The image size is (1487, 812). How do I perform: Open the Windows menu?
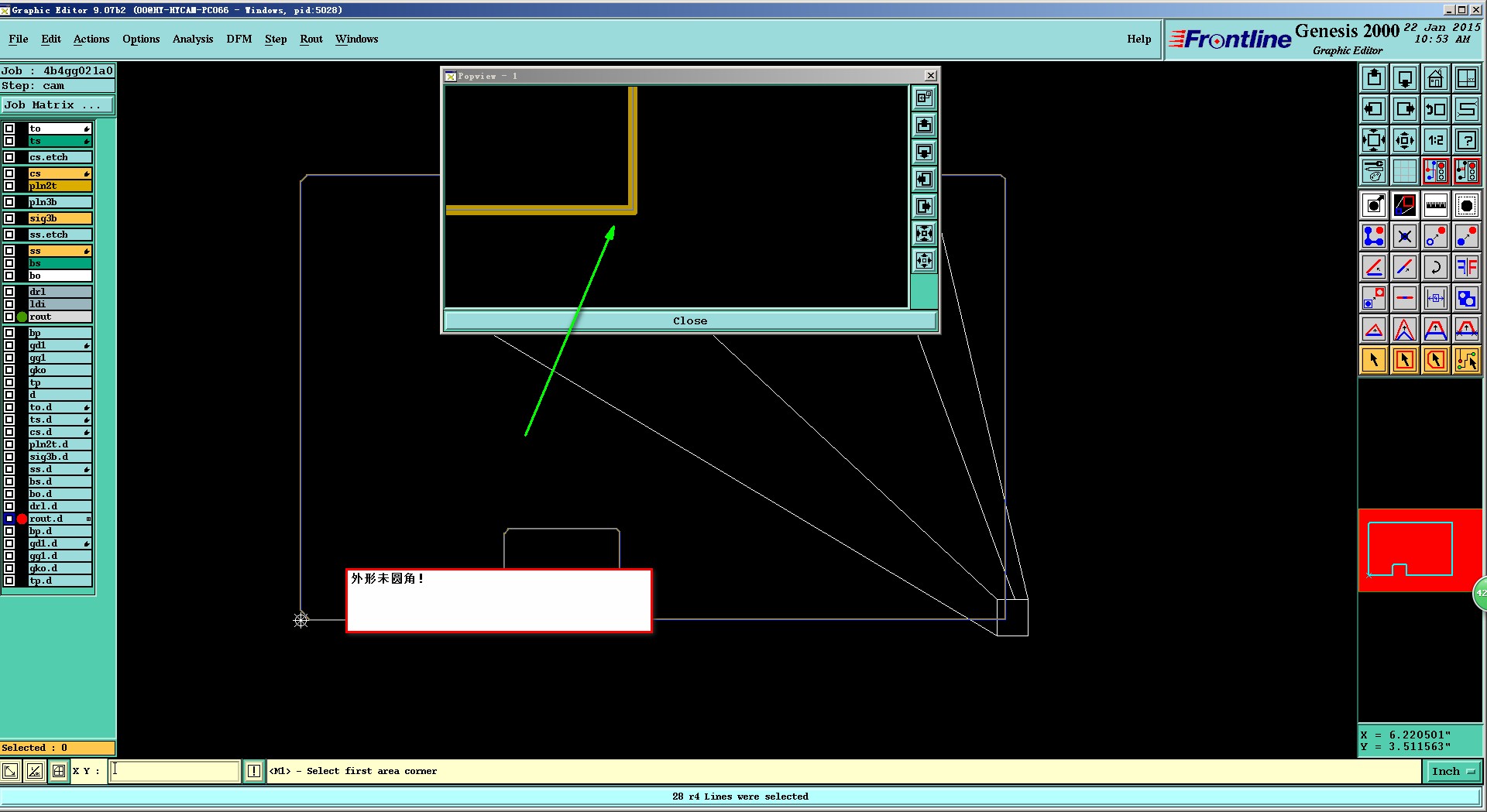pos(357,39)
